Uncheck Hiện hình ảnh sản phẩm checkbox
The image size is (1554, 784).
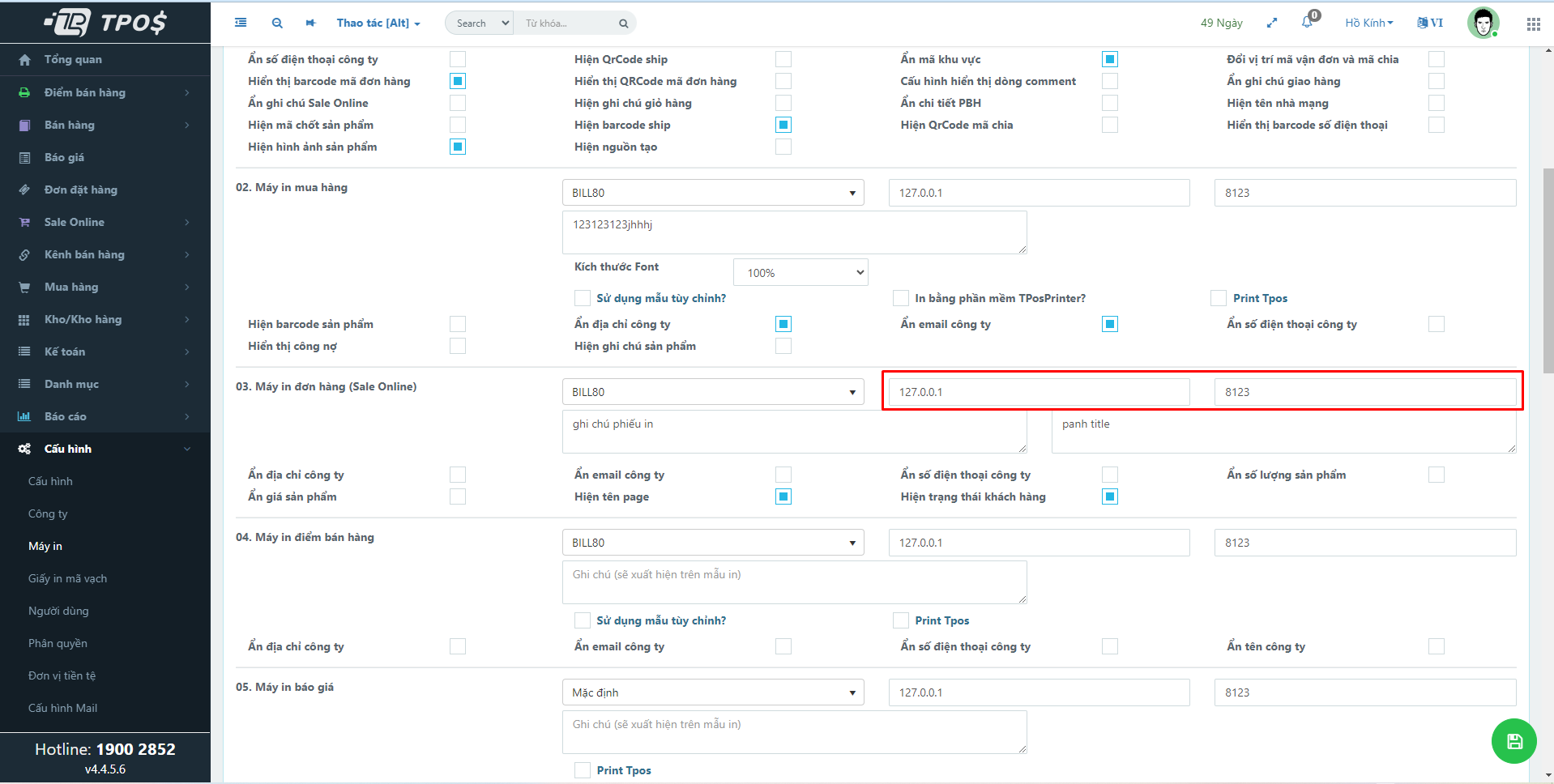458,147
